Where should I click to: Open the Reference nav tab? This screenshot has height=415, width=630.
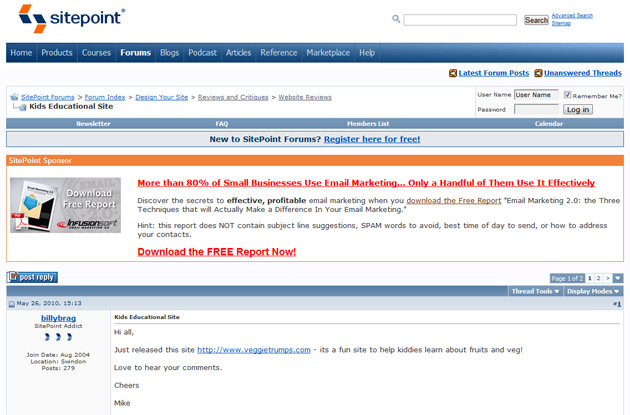279,53
